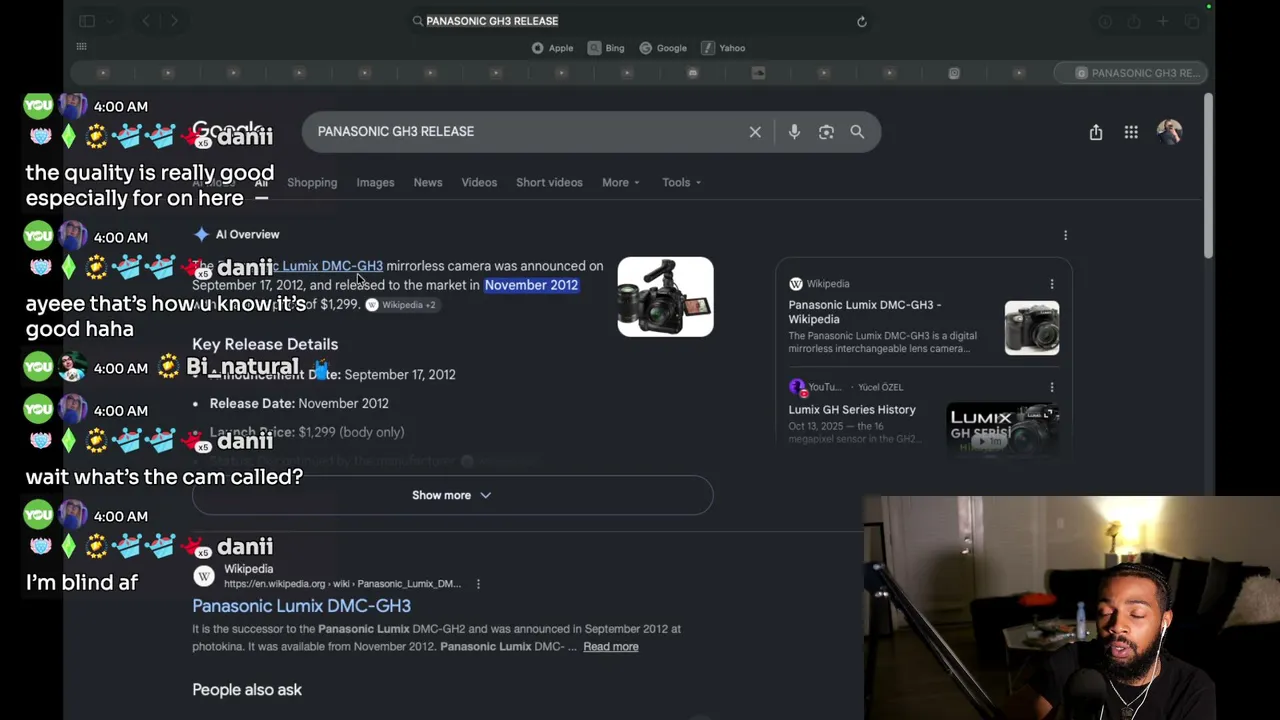This screenshot has width=1280, height=720.
Task: Open three-dot menu on Wikipedia source card
Action: [x=1052, y=284]
